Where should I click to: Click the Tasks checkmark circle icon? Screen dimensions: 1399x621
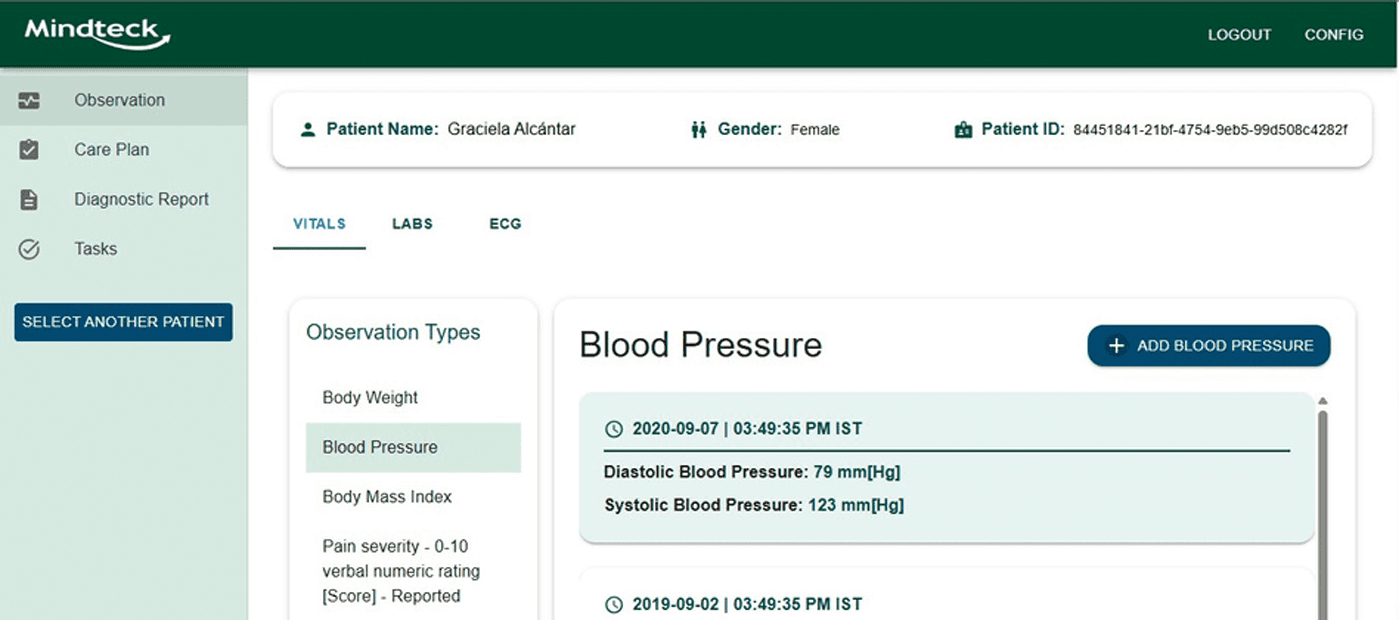[29, 249]
